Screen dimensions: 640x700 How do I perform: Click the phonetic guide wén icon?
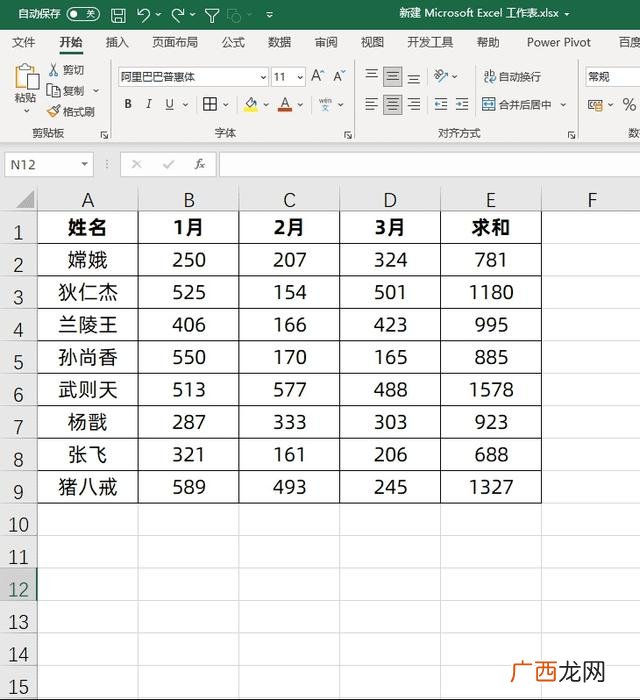point(325,104)
